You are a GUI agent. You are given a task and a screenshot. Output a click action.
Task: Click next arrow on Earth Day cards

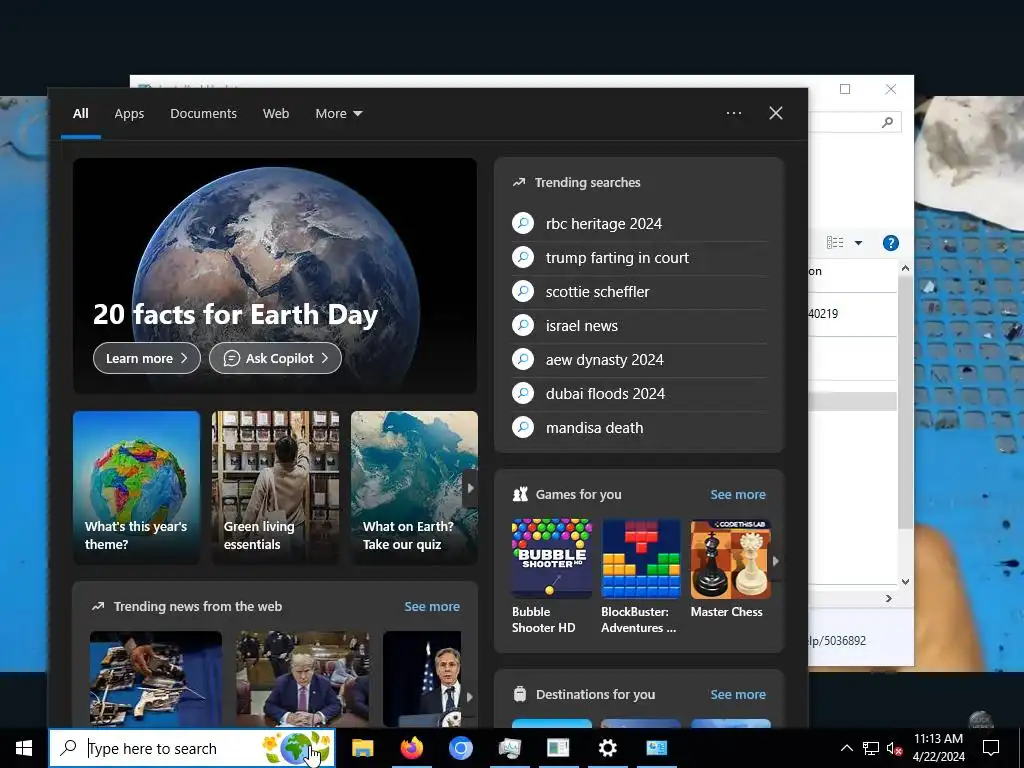pos(470,488)
